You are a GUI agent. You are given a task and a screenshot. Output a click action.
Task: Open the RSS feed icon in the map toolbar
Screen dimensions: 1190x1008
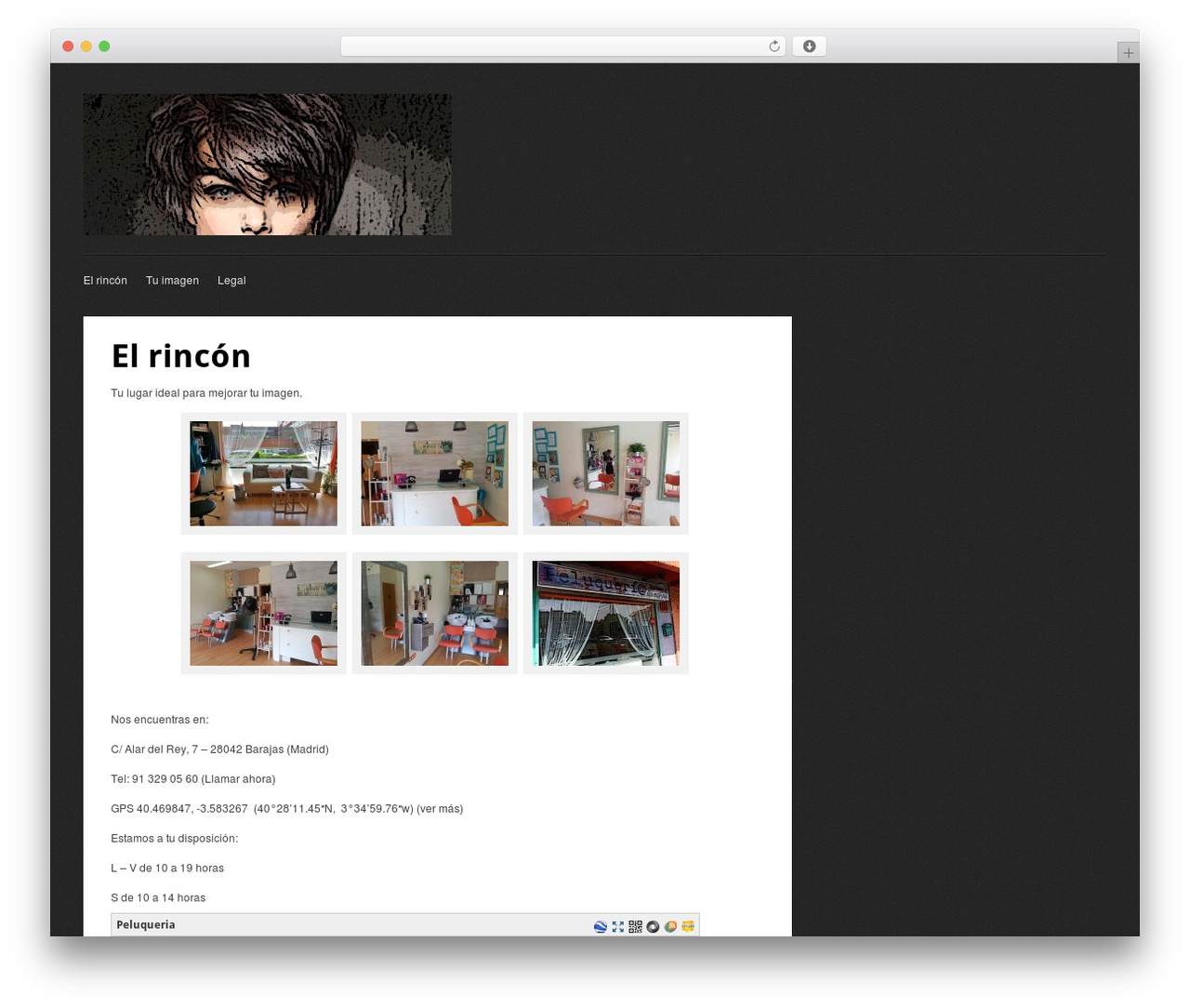click(670, 926)
